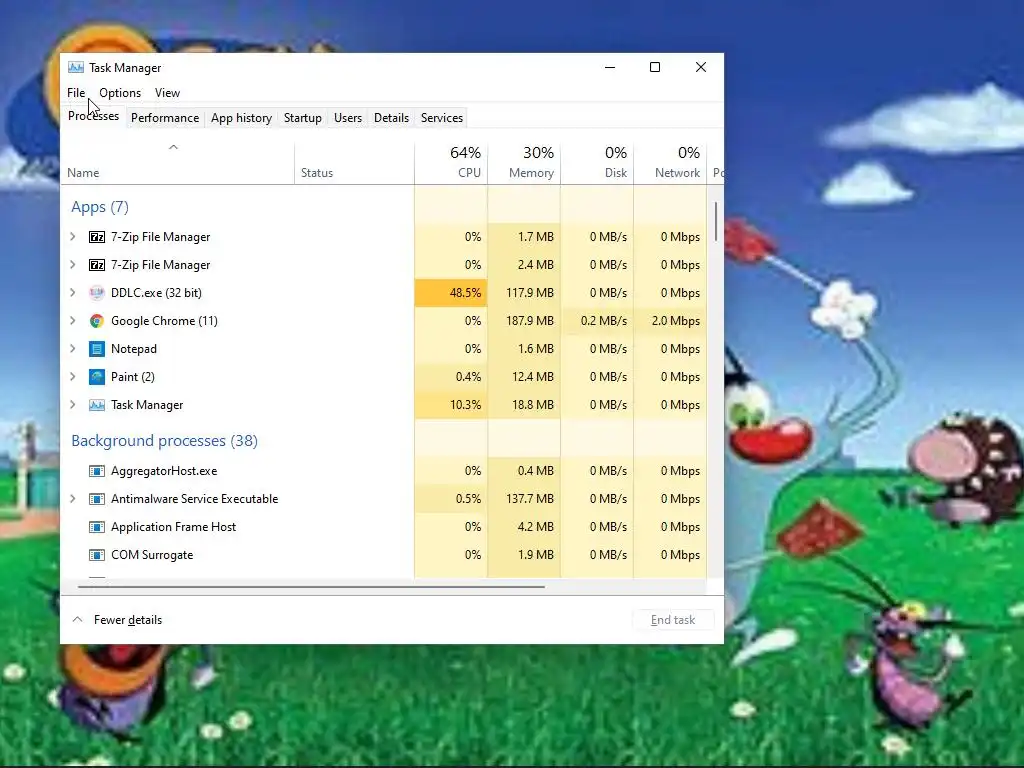Switch to the Services tab
The width and height of the screenshot is (1024, 768).
point(441,118)
